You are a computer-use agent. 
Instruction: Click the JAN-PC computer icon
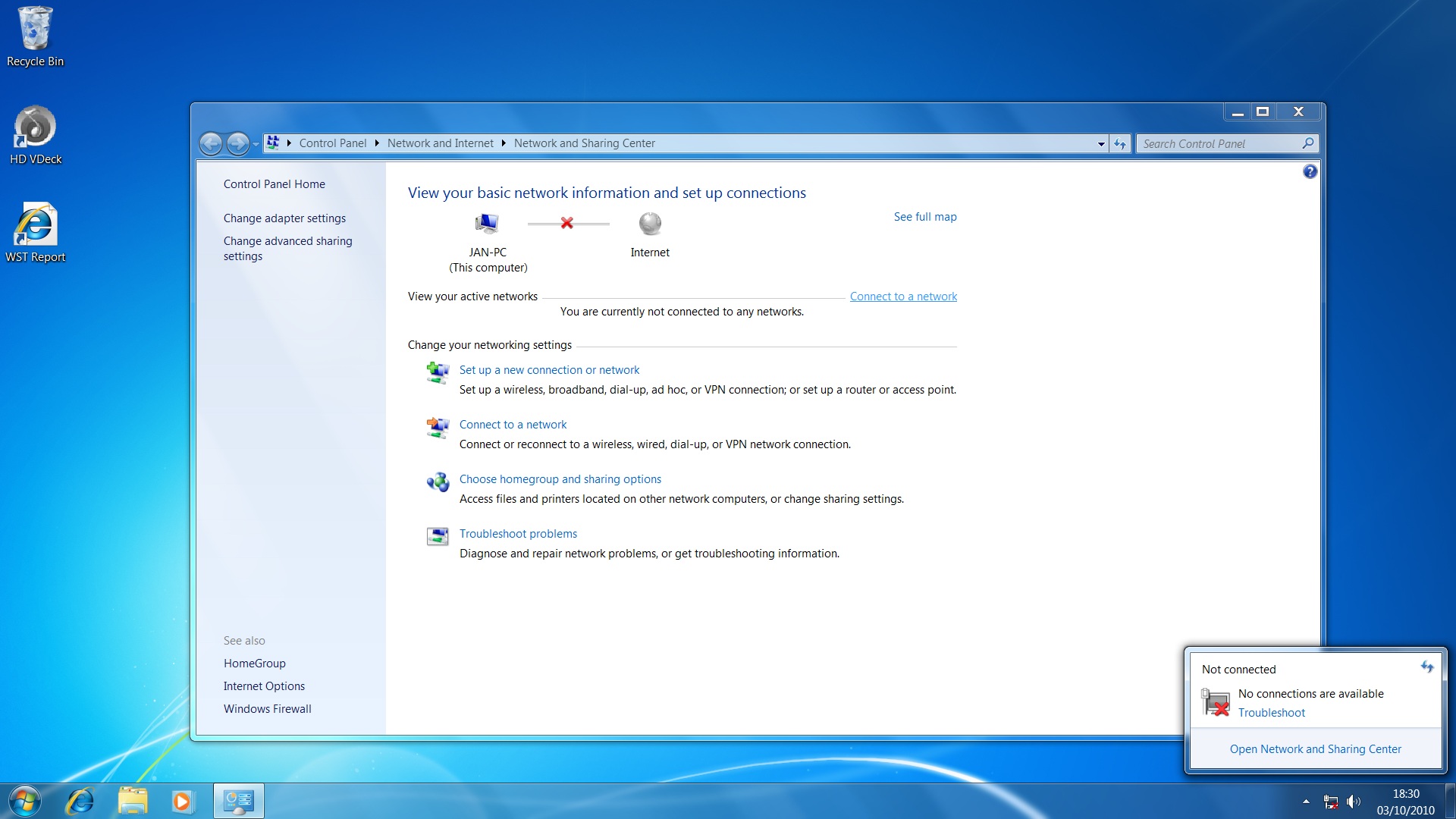click(x=487, y=223)
